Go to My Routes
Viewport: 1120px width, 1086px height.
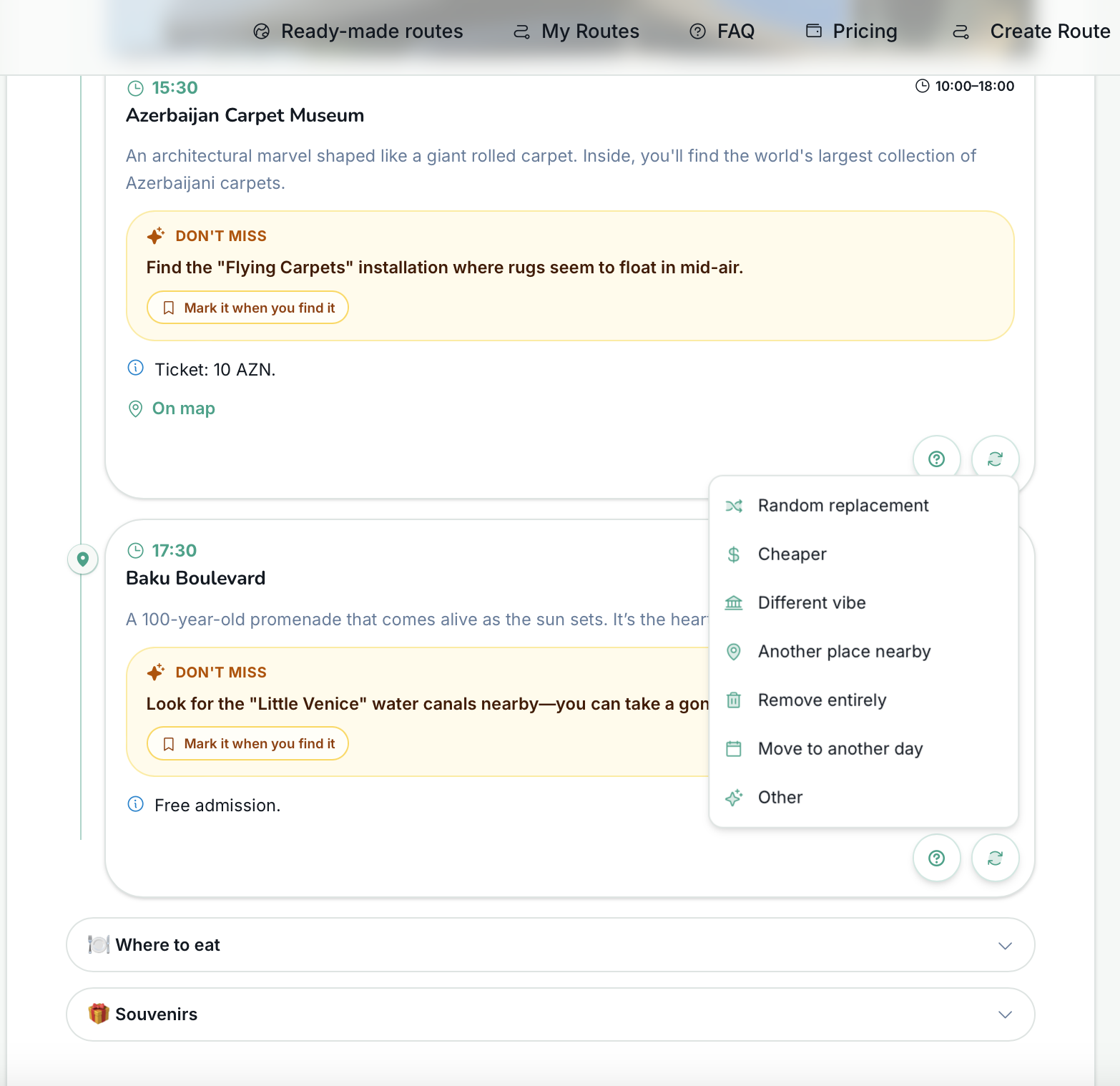click(576, 31)
